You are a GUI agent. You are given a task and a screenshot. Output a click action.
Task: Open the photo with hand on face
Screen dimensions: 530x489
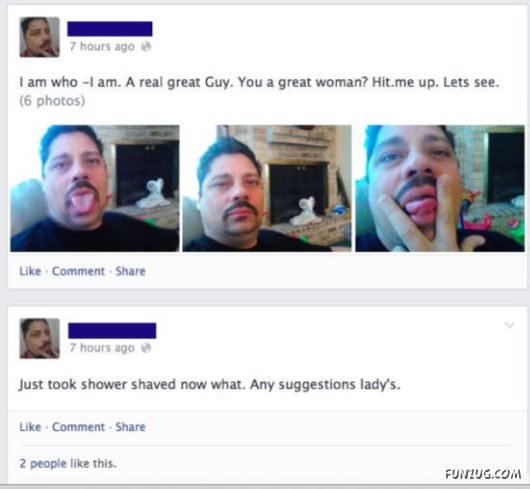440,189
